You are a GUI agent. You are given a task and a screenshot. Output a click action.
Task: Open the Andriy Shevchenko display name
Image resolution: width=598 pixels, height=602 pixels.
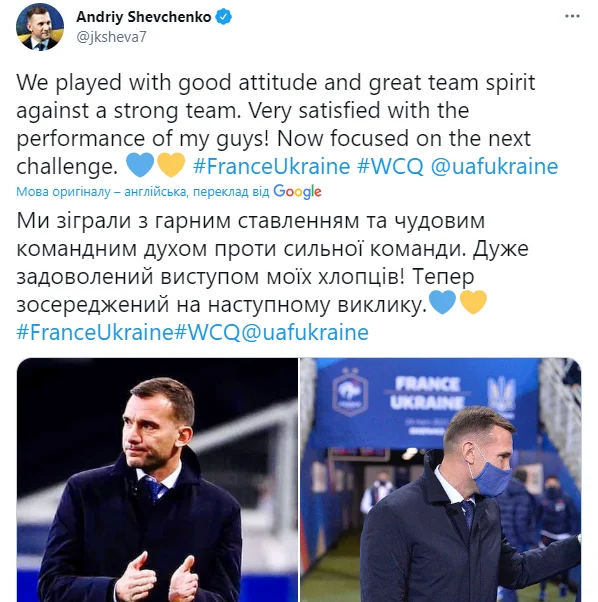tap(144, 17)
